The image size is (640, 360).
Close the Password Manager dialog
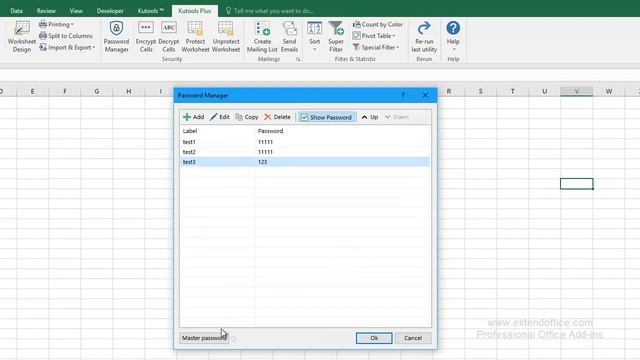[x=425, y=95]
